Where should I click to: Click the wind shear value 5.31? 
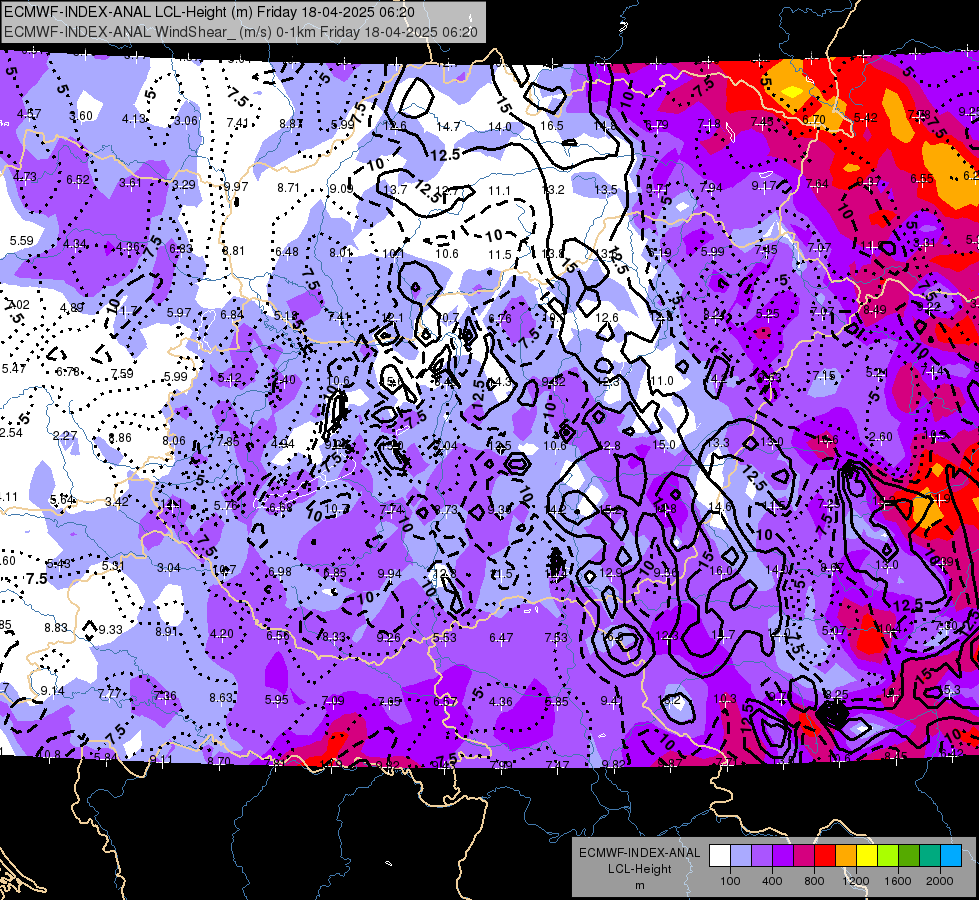pos(114,566)
